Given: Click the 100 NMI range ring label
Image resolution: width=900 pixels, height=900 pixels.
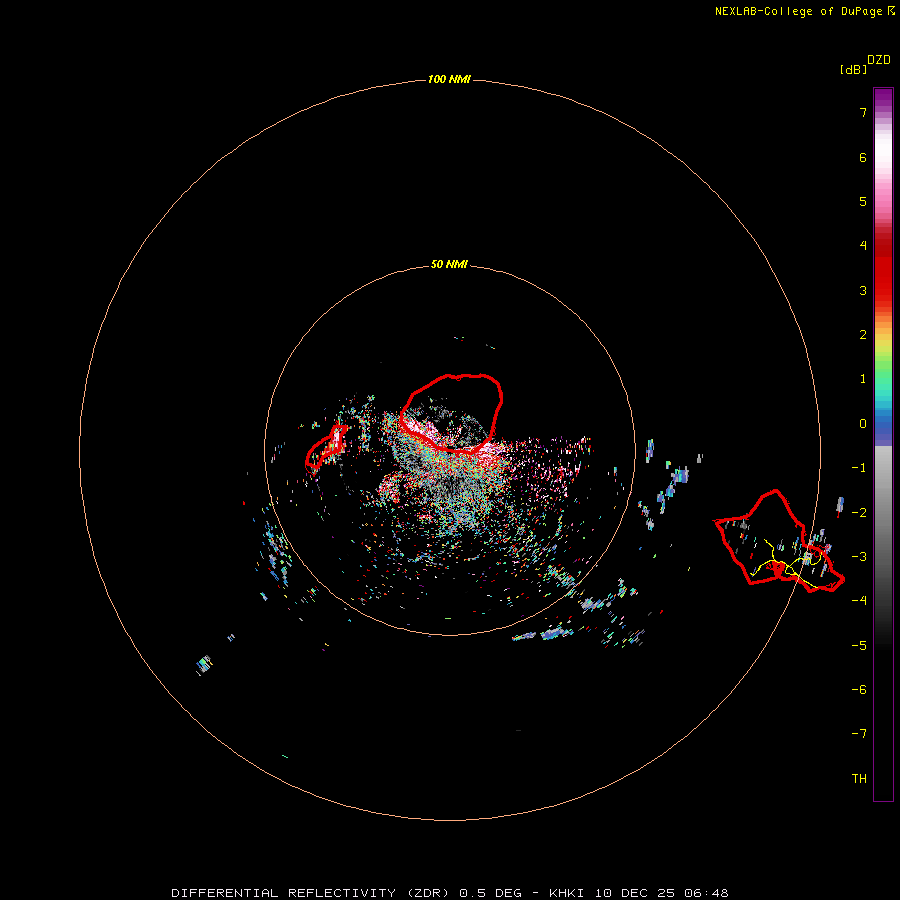Looking at the screenshot, I should pyautogui.click(x=449, y=79).
